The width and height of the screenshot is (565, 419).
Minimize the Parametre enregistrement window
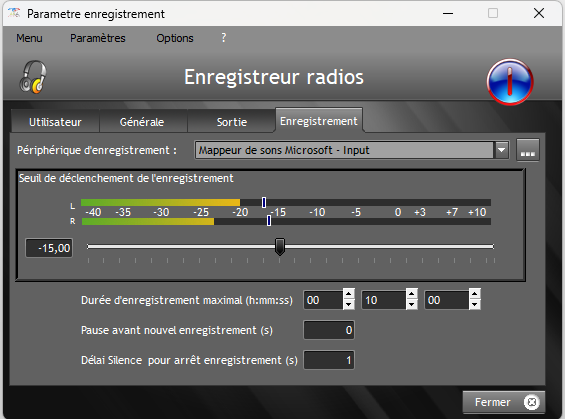pyautogui.click(x=448, y=14)
